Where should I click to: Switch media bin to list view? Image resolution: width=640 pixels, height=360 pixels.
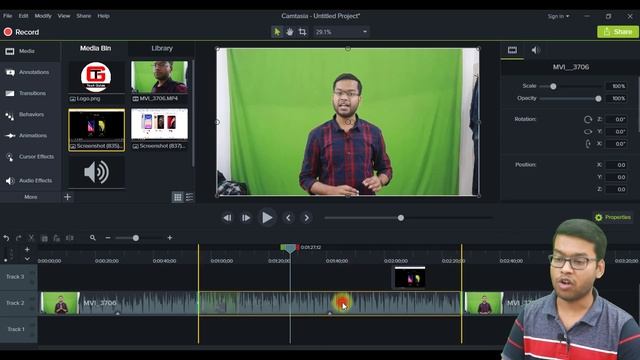(189, 198)
